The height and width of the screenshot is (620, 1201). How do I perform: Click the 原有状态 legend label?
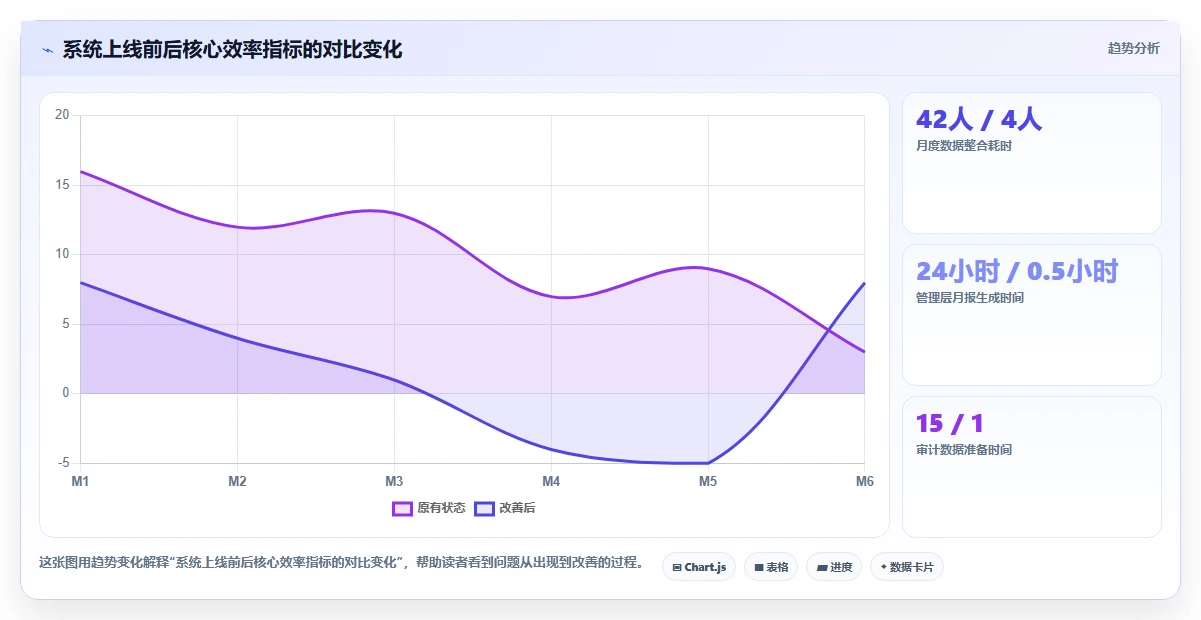click(x=441, y=508)
